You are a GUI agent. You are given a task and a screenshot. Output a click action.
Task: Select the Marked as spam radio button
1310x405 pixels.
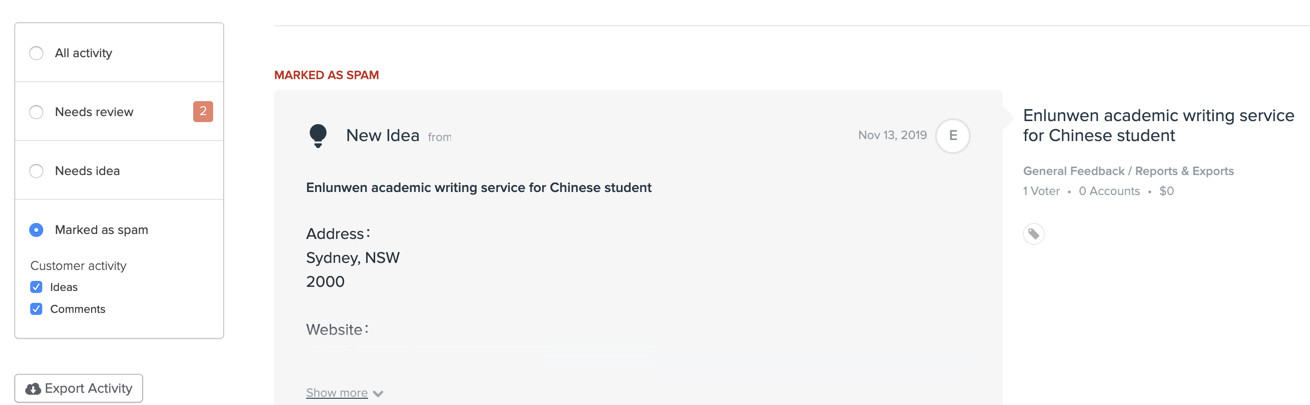tap(36, 230)
